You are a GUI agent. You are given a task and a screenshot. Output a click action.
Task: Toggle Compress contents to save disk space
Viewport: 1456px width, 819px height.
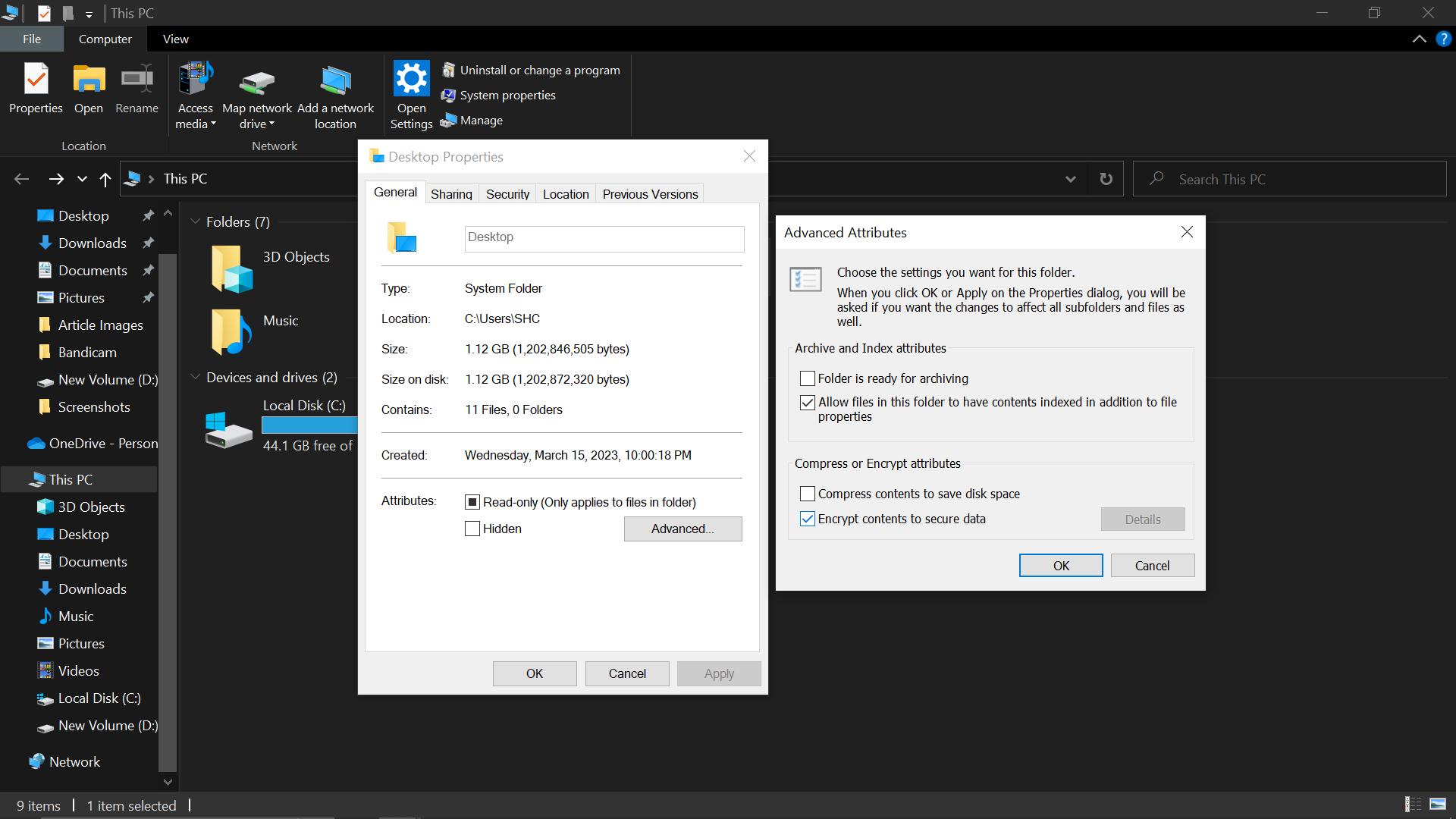pyautogui.click(x=808, y=493)
